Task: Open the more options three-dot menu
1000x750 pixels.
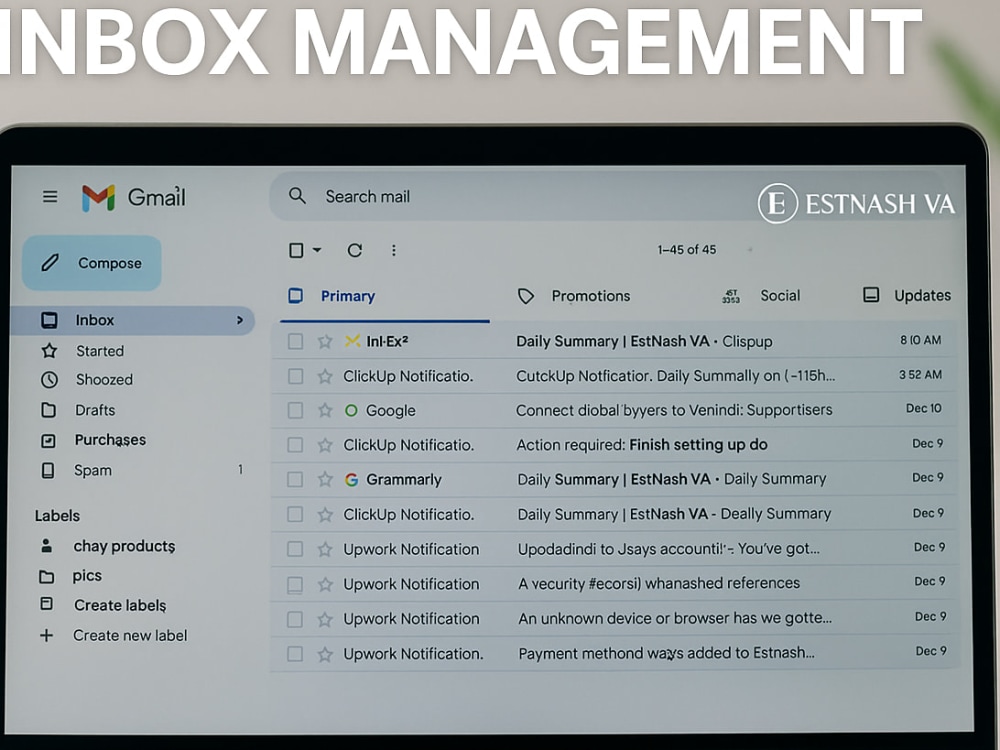Action: (x=393, y=250)
